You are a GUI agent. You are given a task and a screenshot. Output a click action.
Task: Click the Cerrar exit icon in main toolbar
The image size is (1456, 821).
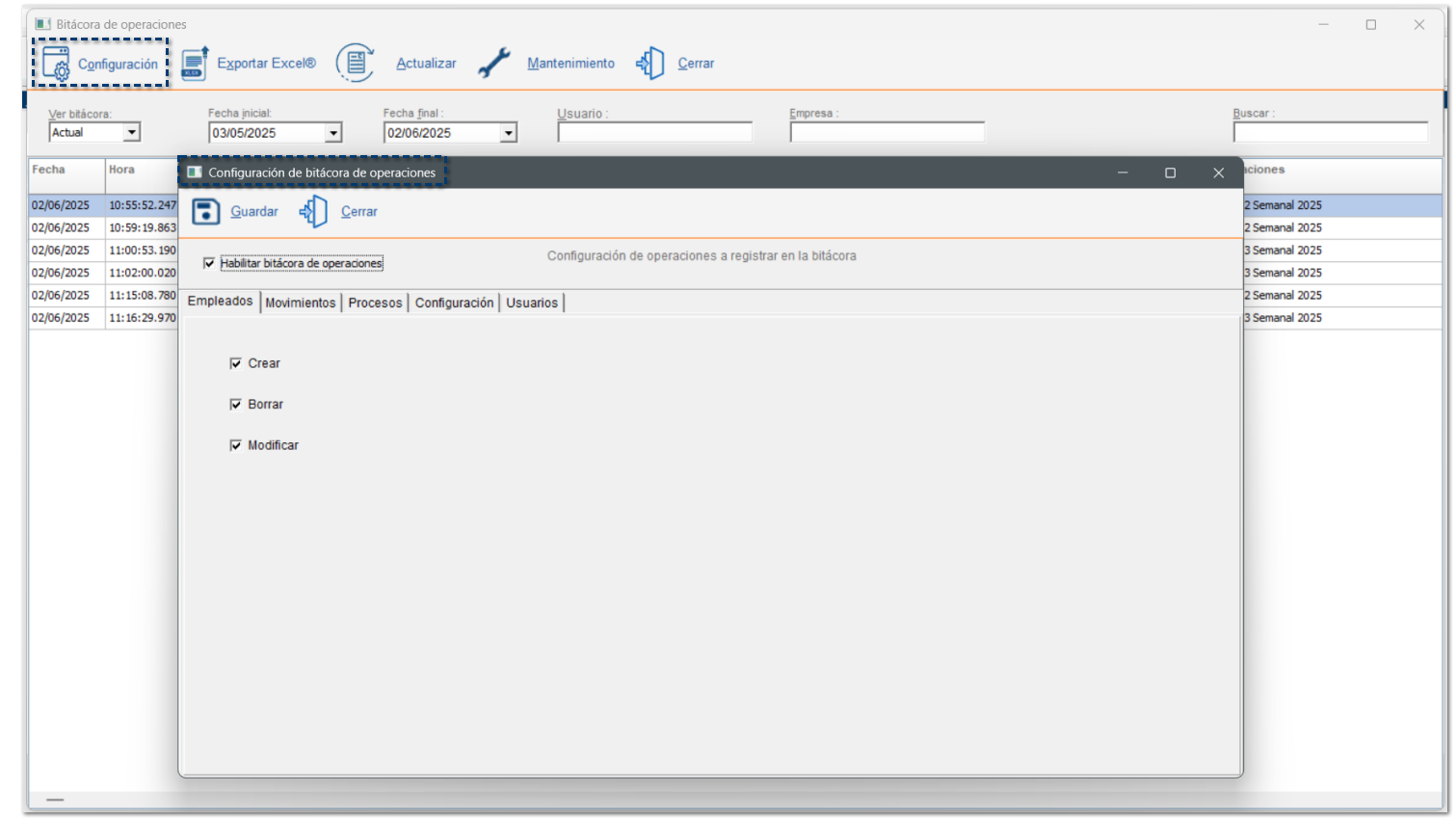point(650,64)
